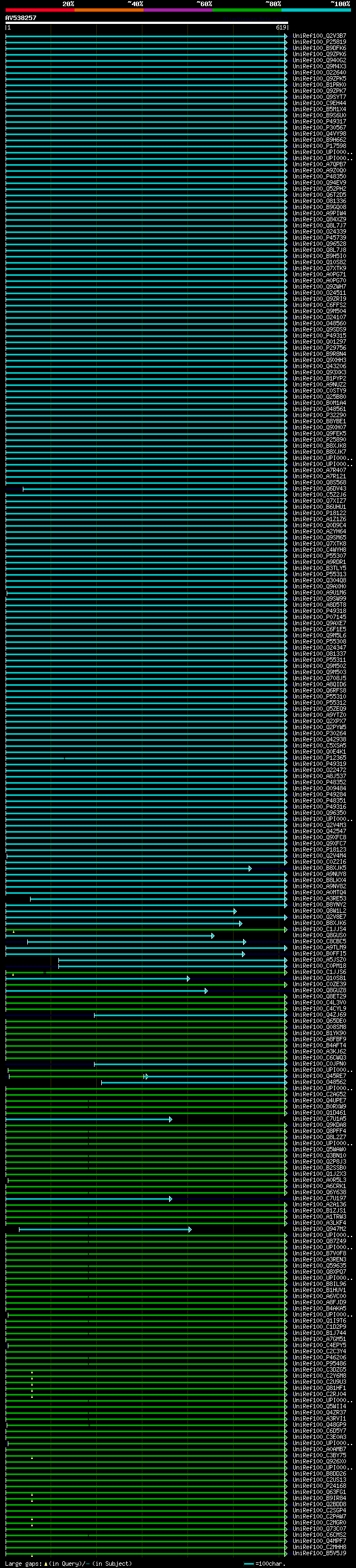Click the UniRef100_A9NUY8 label
356x1568 pixels.
click(319, 874)
